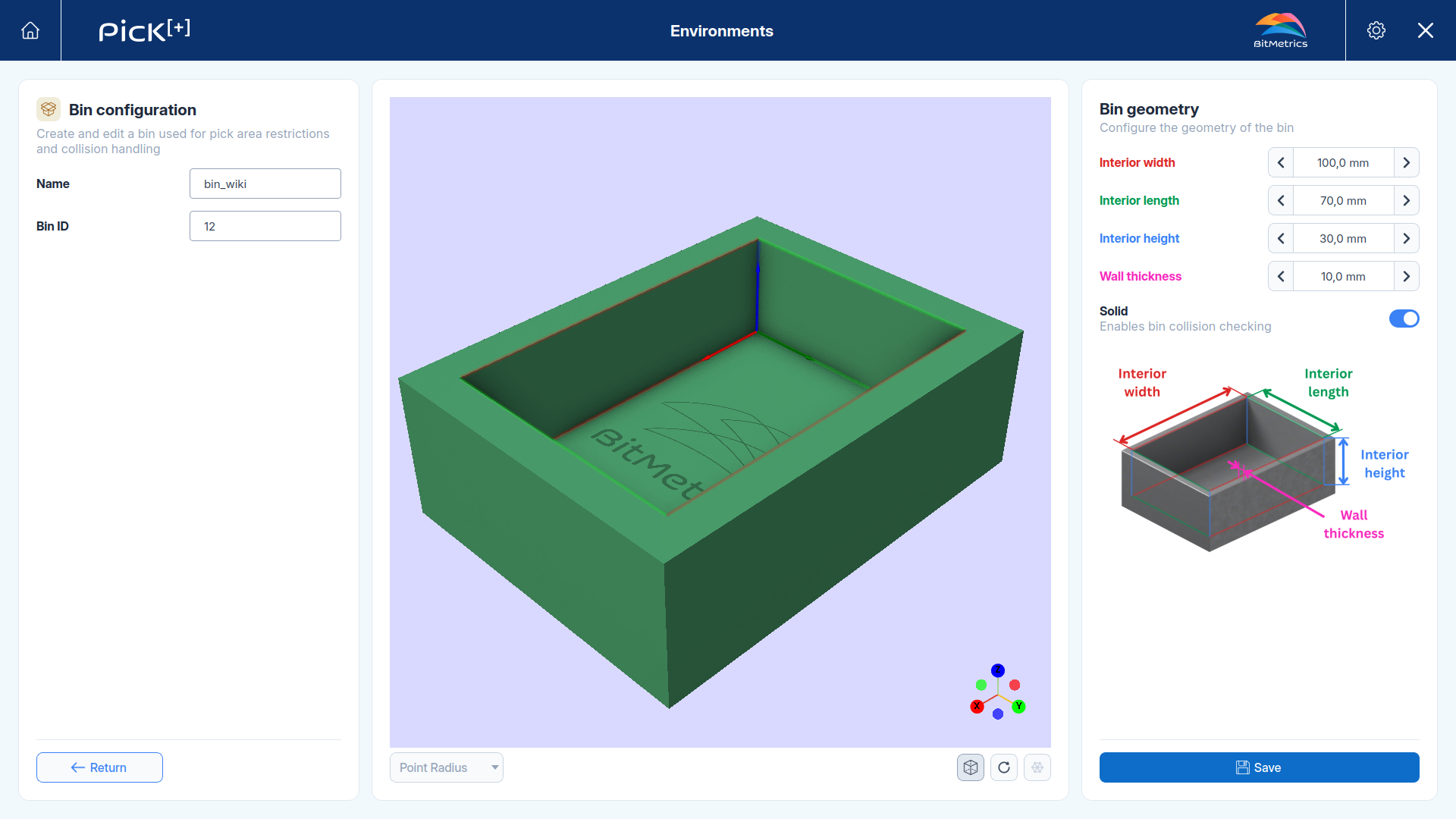Screen dimensions: 1456x819
Task: Save the bin configuration
Action: [x=1260, y=767]
